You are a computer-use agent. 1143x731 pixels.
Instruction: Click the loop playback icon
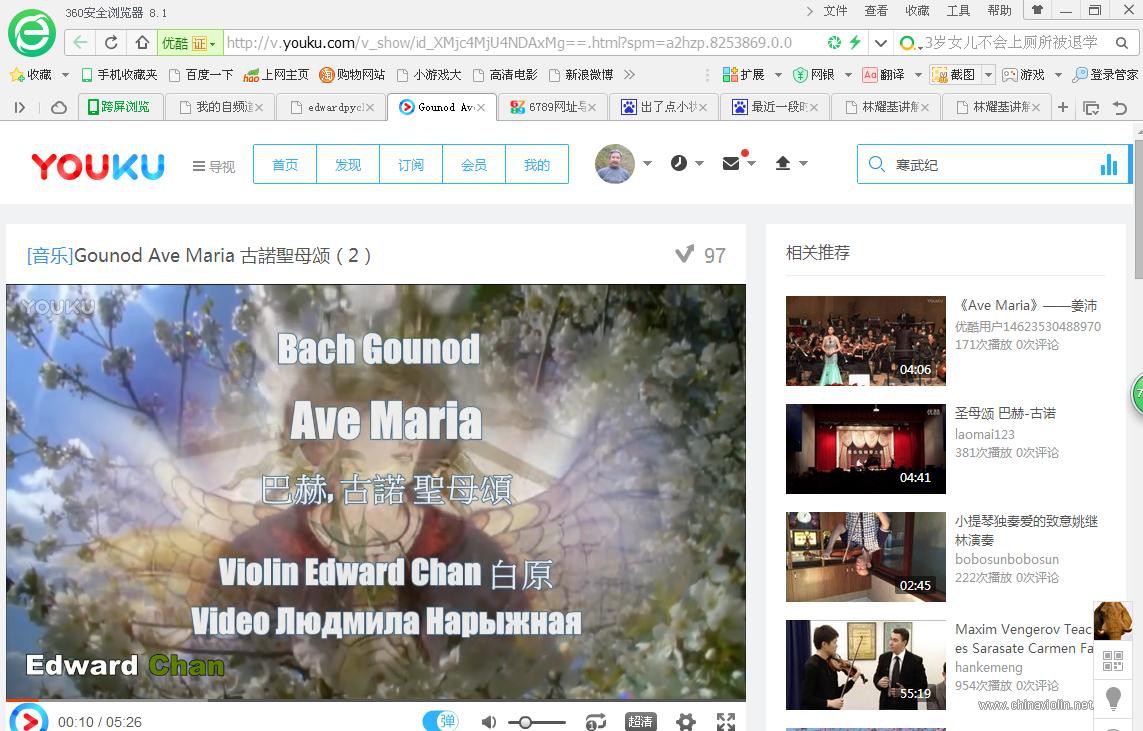tap(595, 720)
